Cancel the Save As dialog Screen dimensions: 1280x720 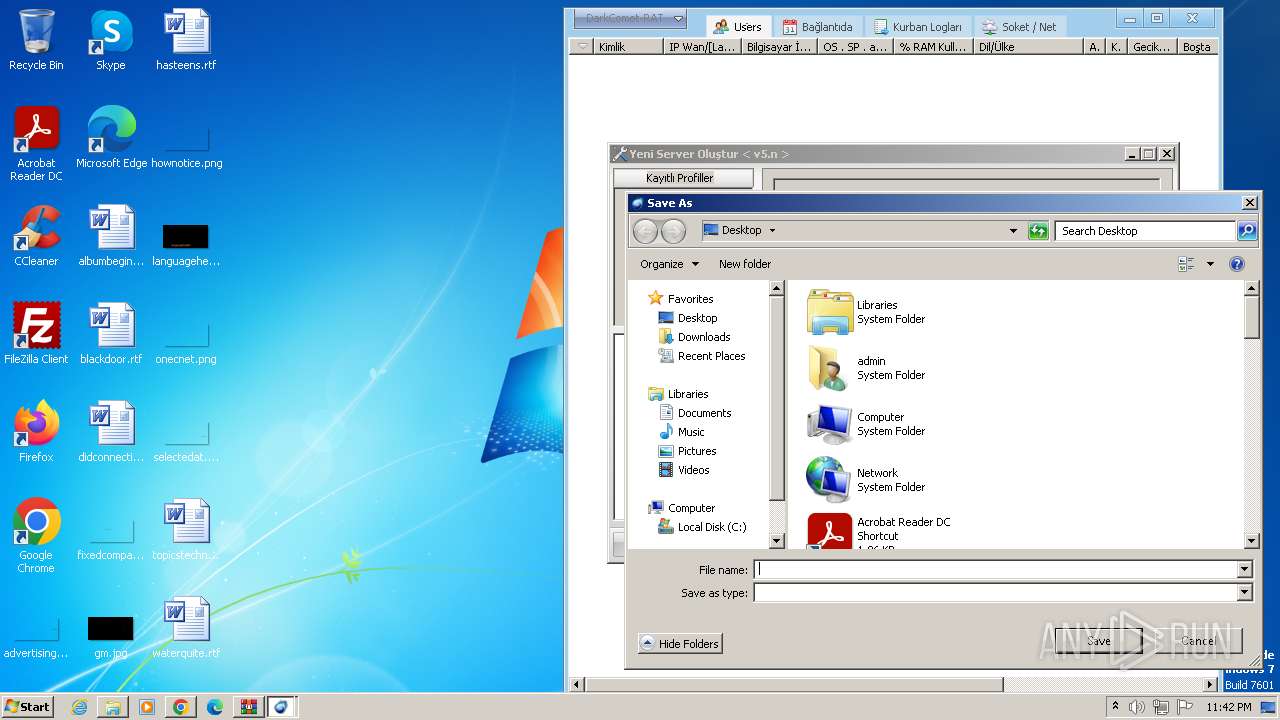(x=1198, y=641)
